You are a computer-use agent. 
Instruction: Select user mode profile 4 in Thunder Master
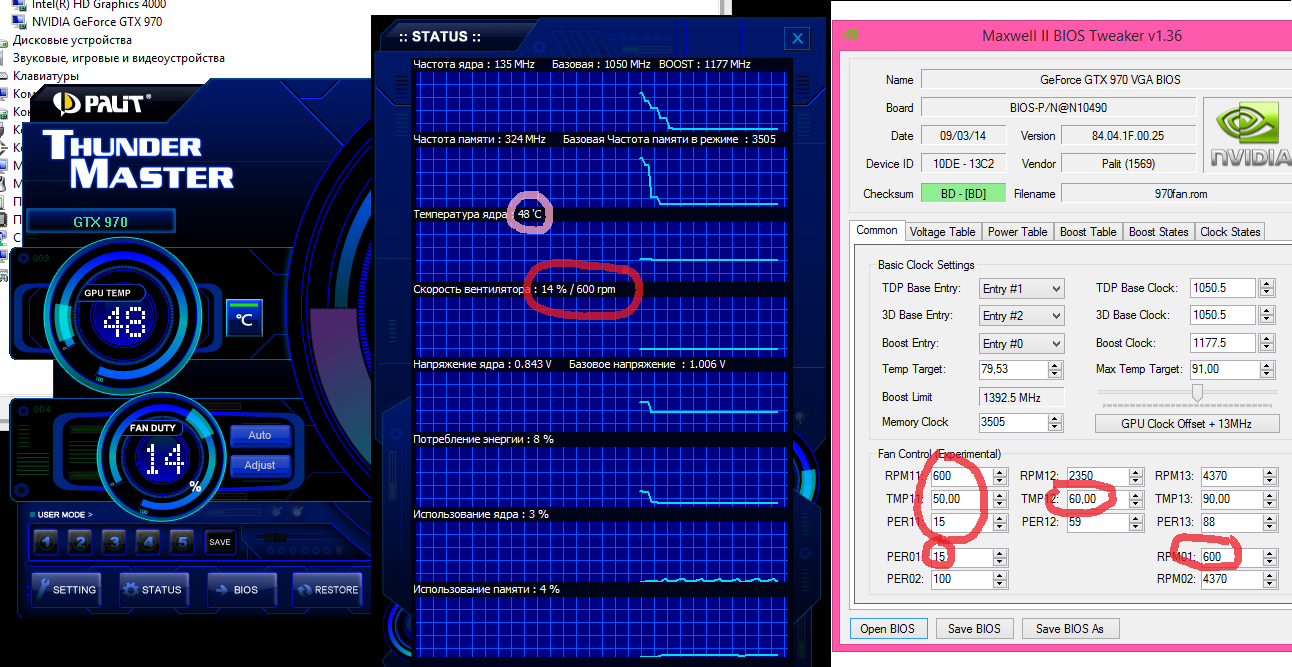click(148, 542)
